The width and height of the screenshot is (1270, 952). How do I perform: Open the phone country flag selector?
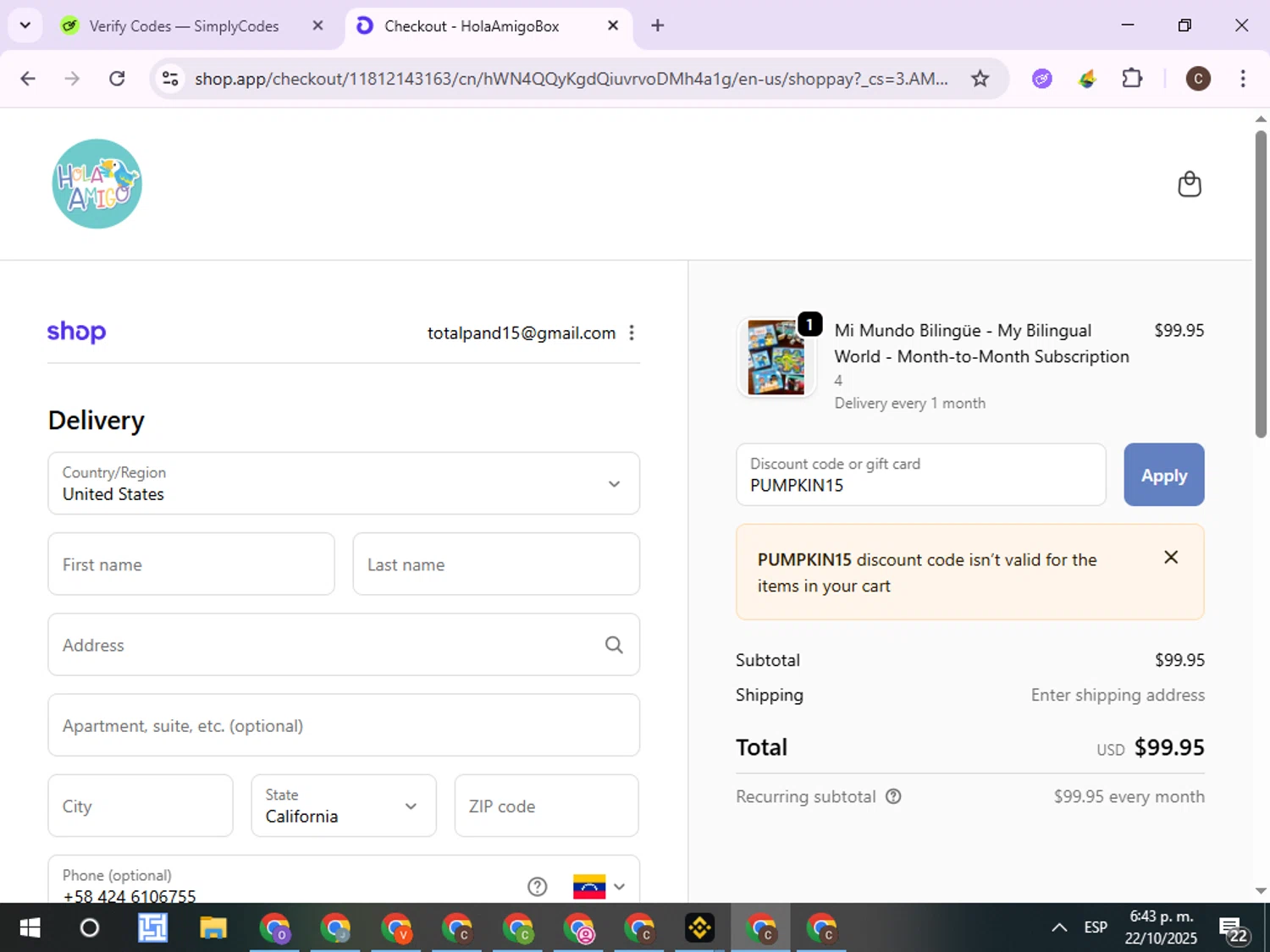point(599,886)
